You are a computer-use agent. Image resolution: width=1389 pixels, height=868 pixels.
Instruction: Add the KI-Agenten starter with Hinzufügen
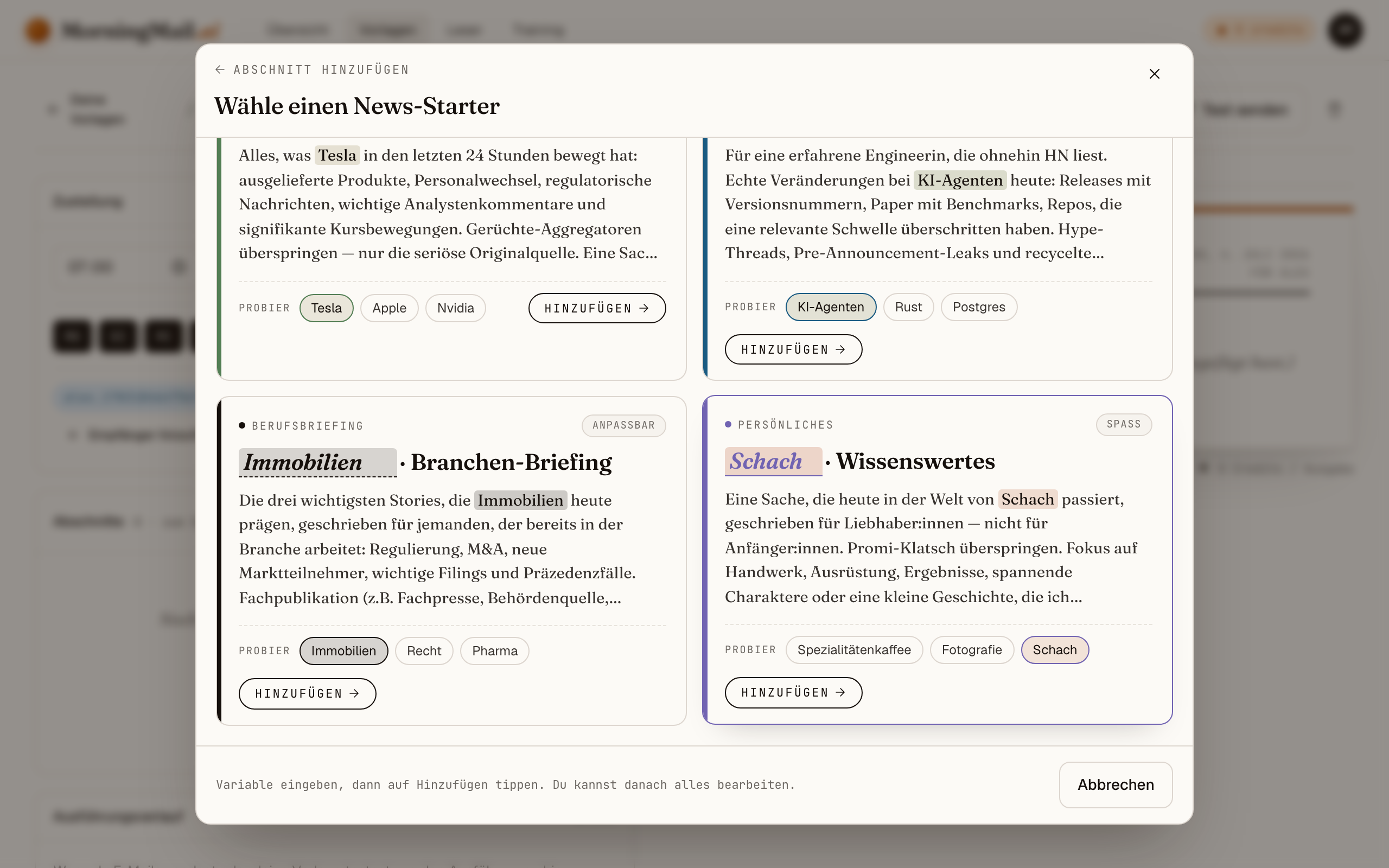793,349
